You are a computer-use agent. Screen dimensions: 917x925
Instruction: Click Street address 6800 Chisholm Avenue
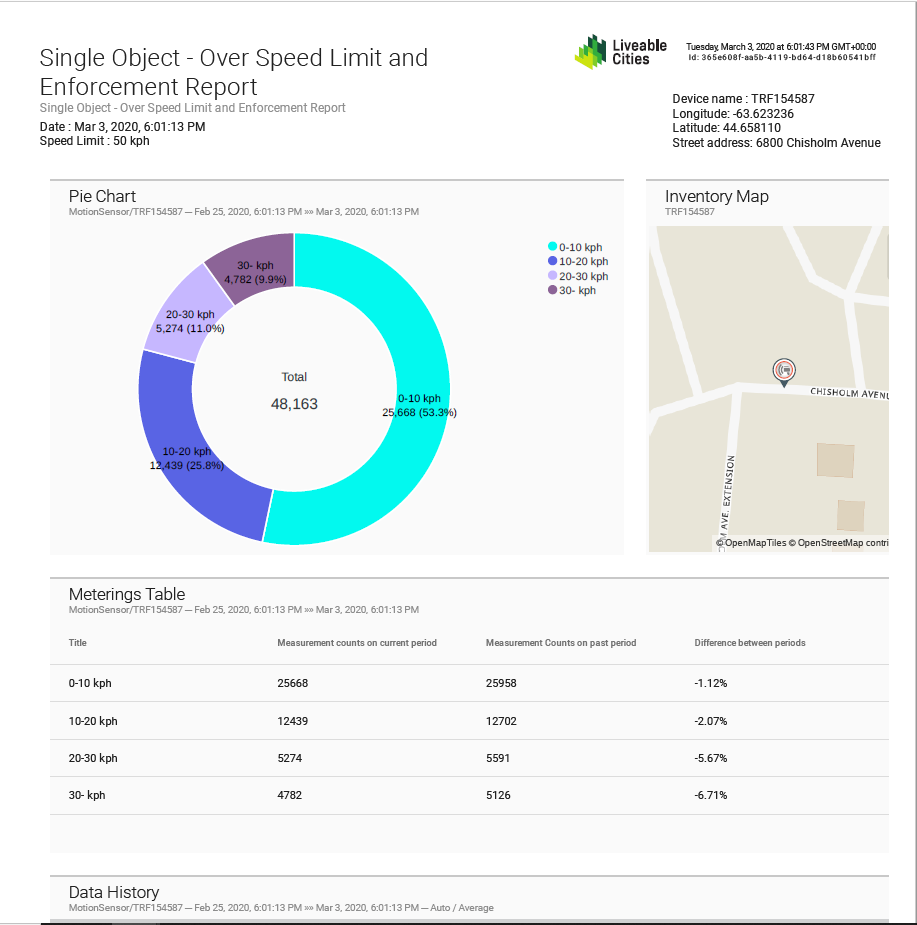[776, 143]
